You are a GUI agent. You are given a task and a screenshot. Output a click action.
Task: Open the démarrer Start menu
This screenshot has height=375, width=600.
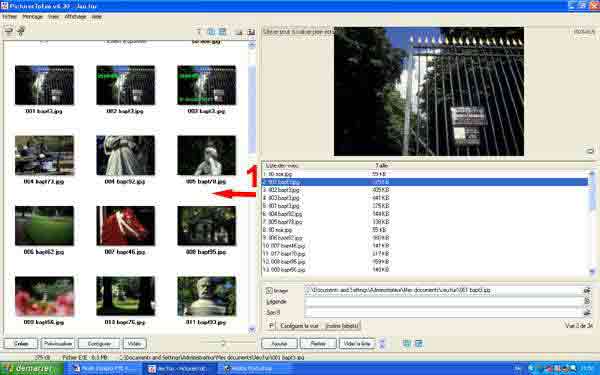click(32, 368)
